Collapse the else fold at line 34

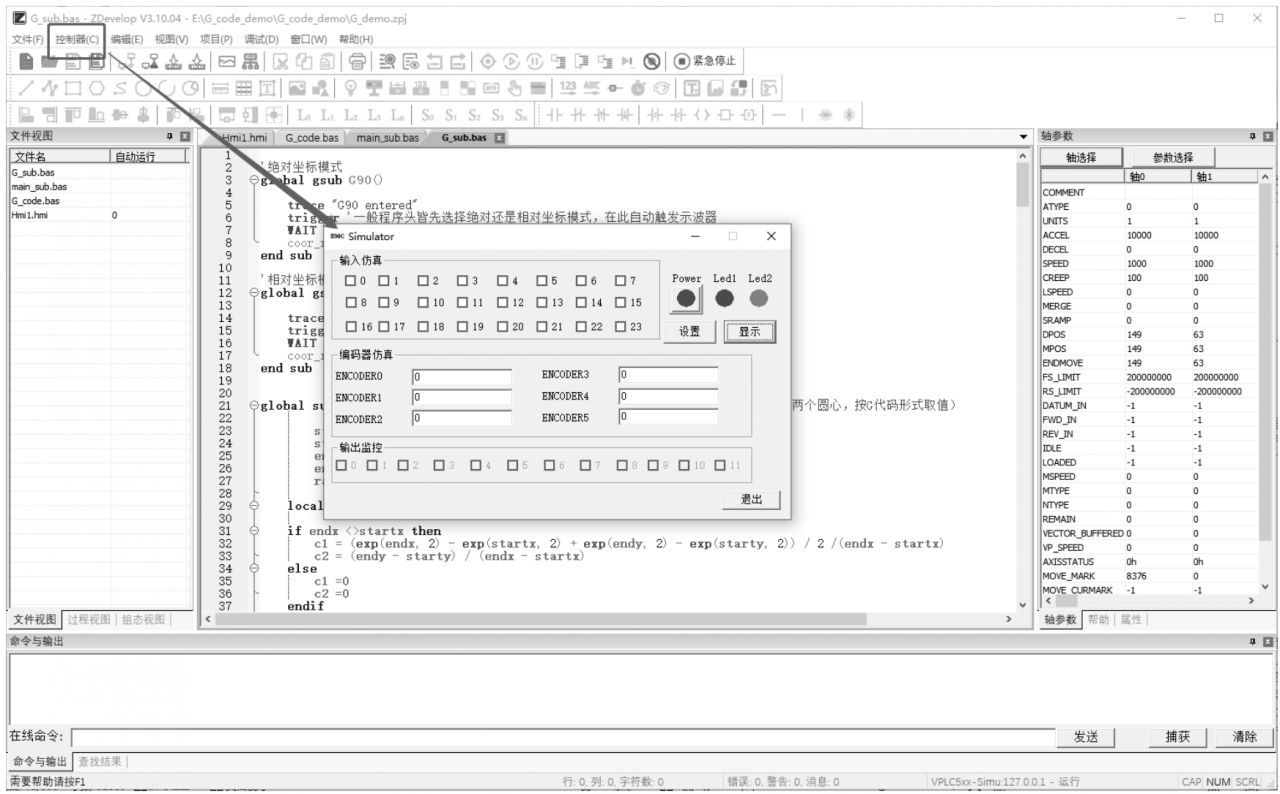(253, 568)
